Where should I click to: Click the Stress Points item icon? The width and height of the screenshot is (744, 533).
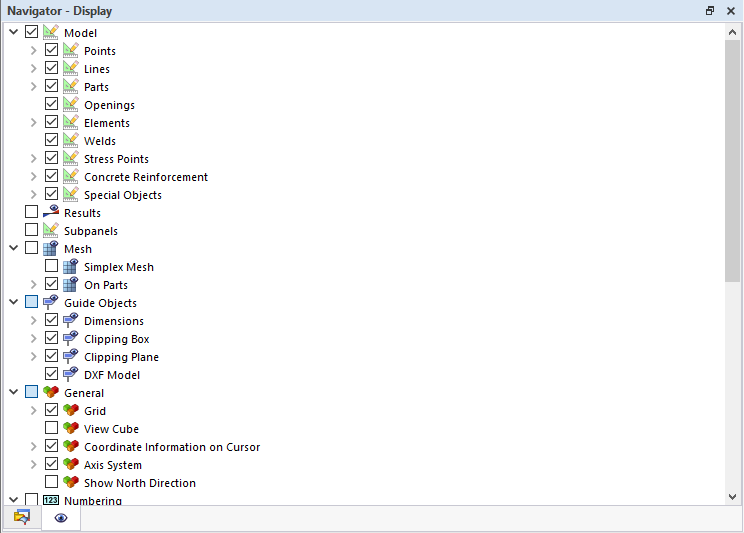coord(71,159)
